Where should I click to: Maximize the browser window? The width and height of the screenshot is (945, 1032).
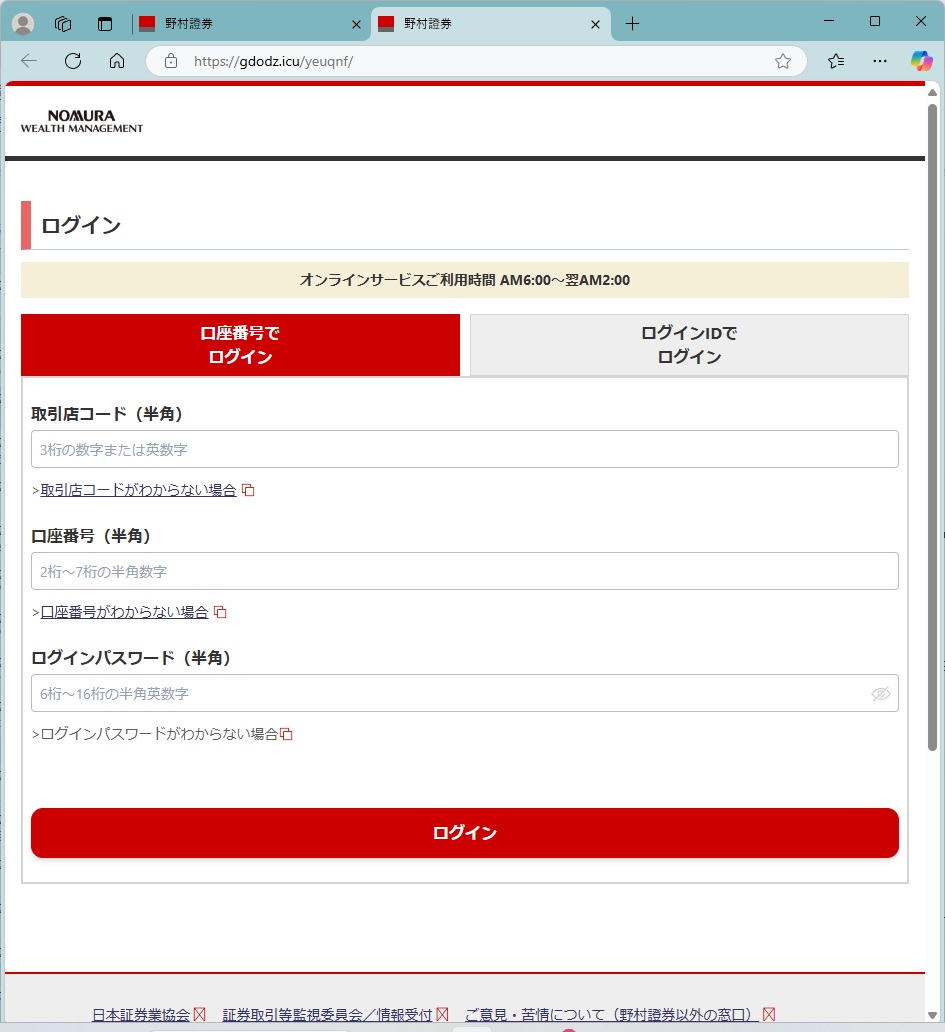click(x=875, y=21)
